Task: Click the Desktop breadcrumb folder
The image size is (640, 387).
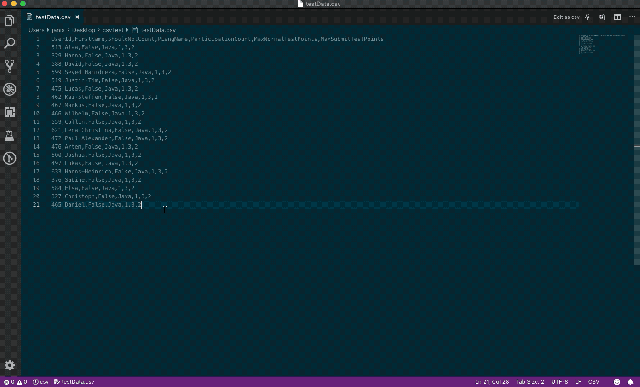Action: [84, 30]
